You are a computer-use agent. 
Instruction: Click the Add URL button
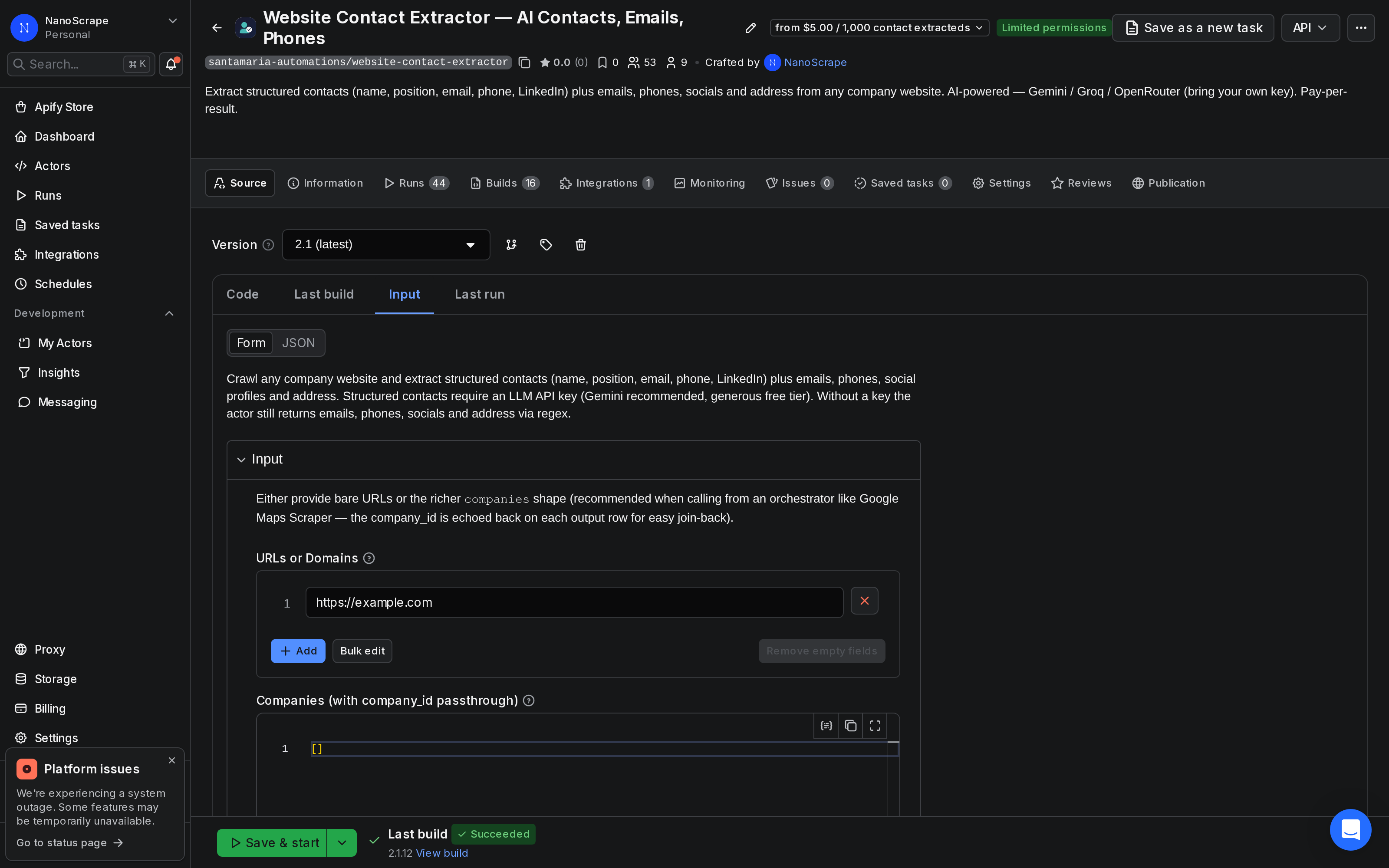click(298, 651)
